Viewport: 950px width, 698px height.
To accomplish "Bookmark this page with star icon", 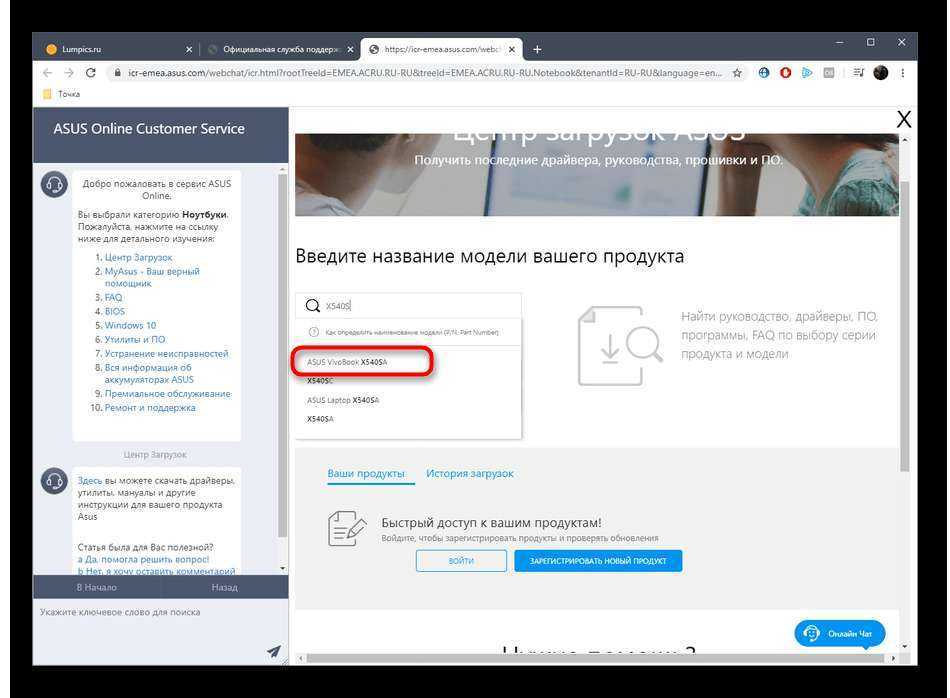I will (x=738, y=73).
